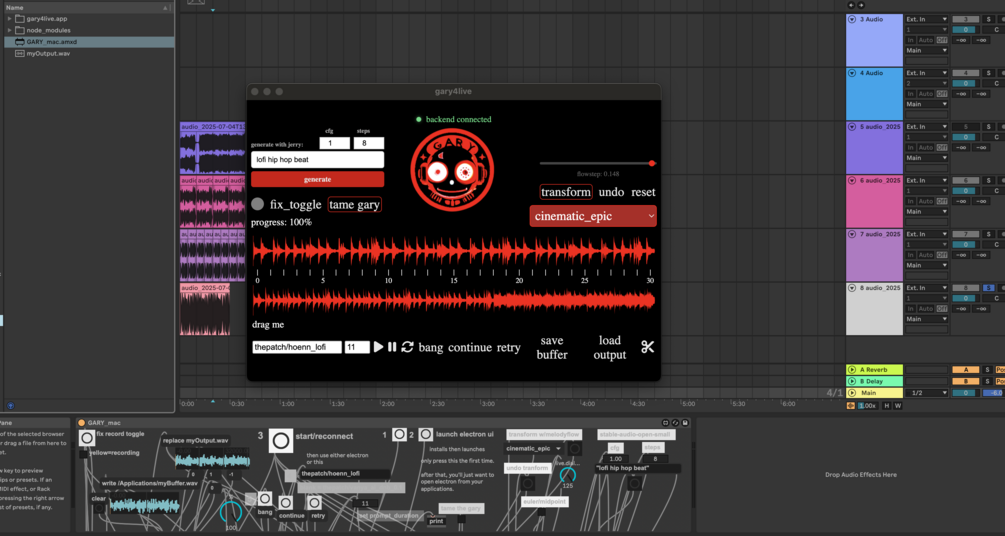Click save buffer

(552, 347)
